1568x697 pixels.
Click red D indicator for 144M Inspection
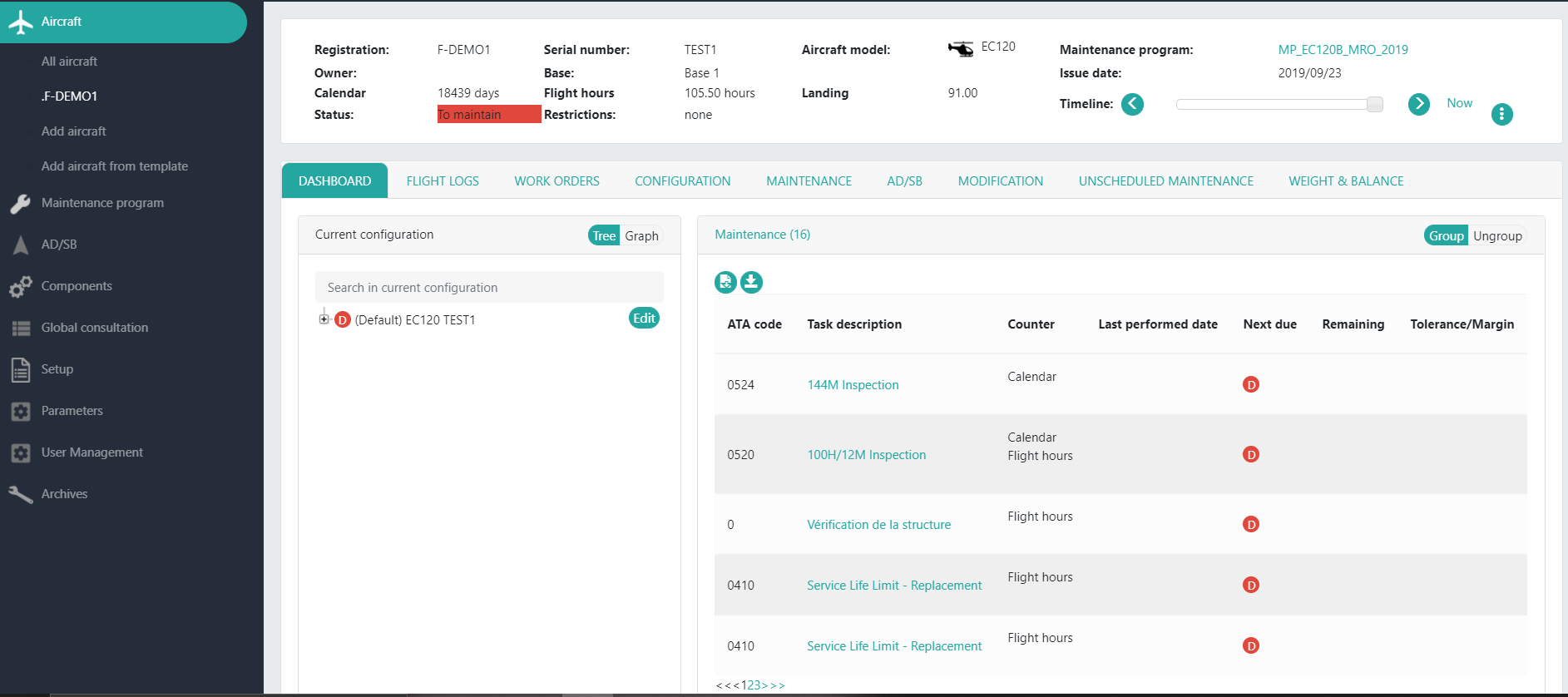(1250, 384)
